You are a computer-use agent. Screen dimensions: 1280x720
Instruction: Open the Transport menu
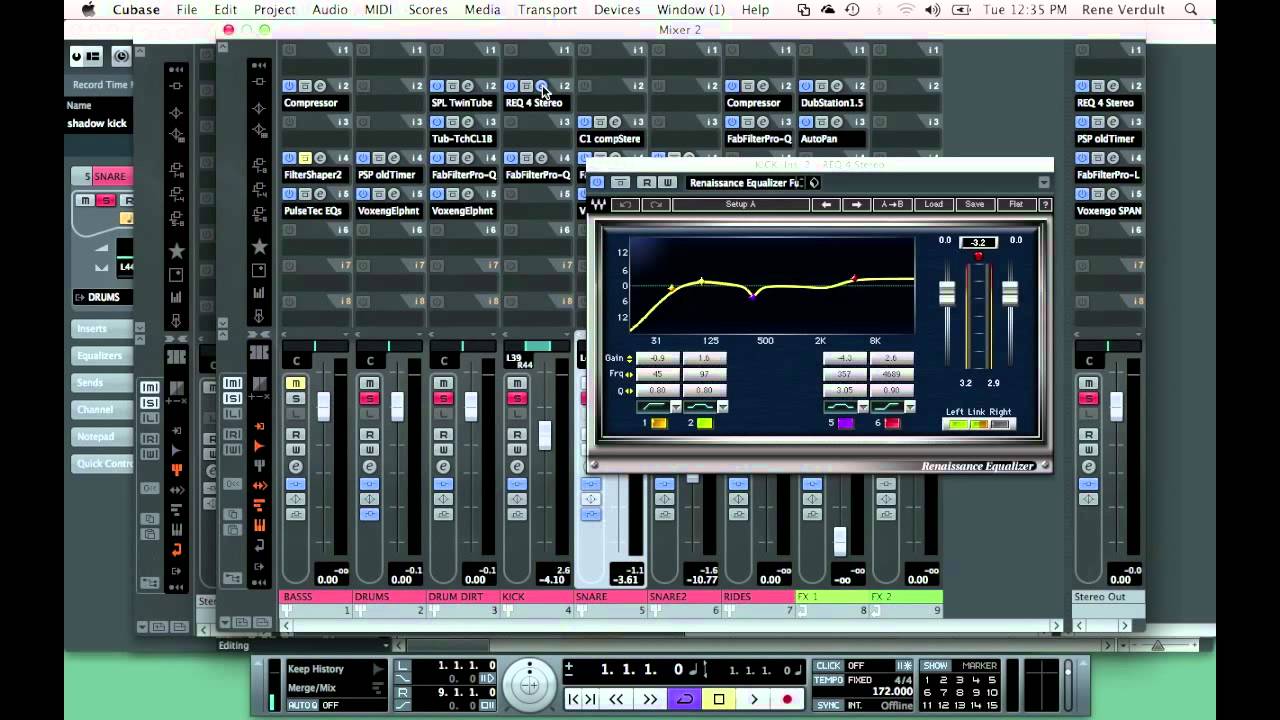coord(547,10)
